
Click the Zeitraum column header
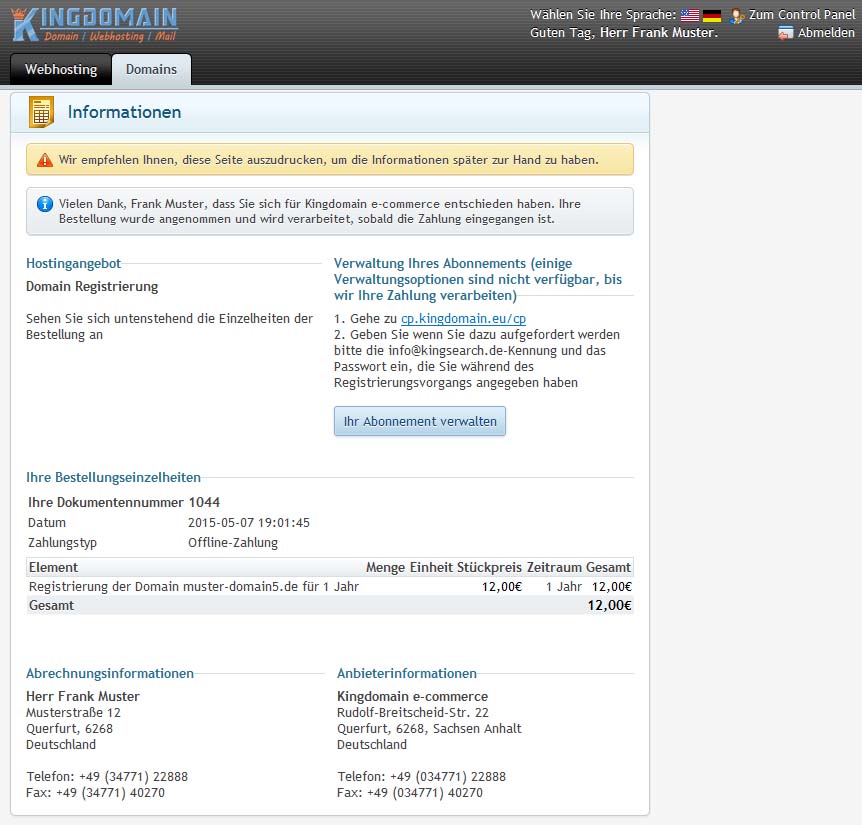click(554, 567)
